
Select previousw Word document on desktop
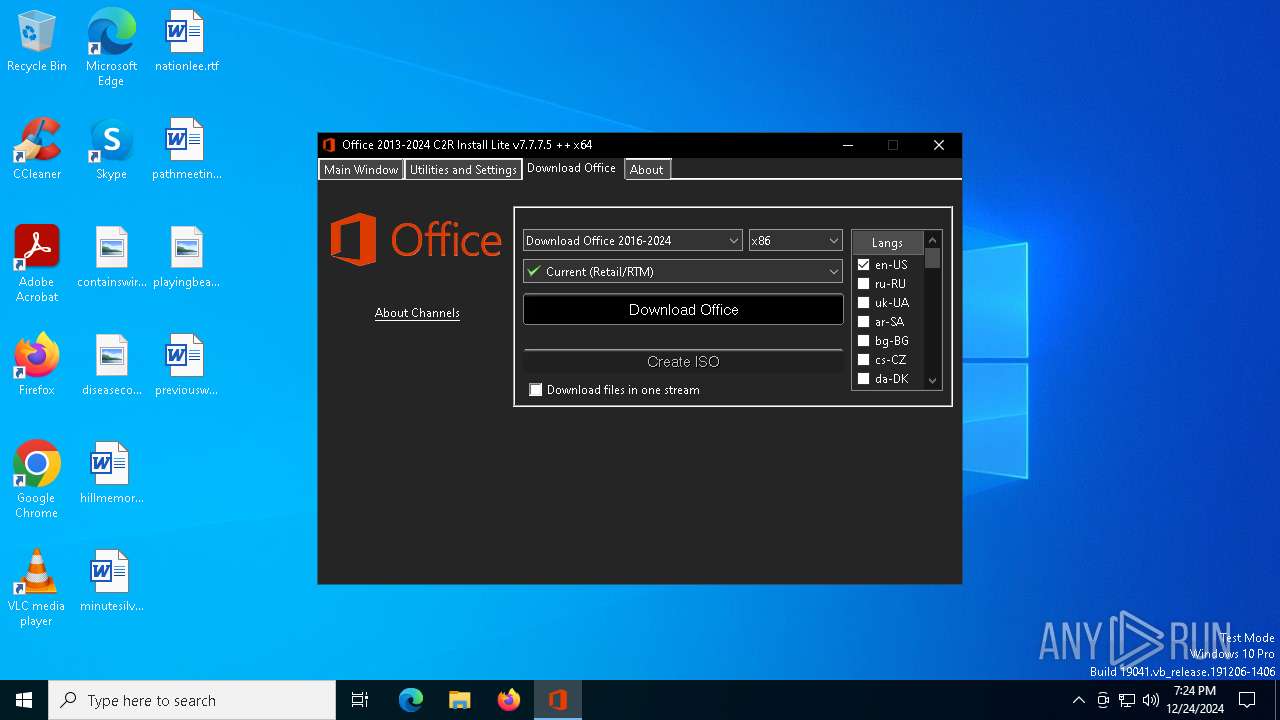click(186, 366)
